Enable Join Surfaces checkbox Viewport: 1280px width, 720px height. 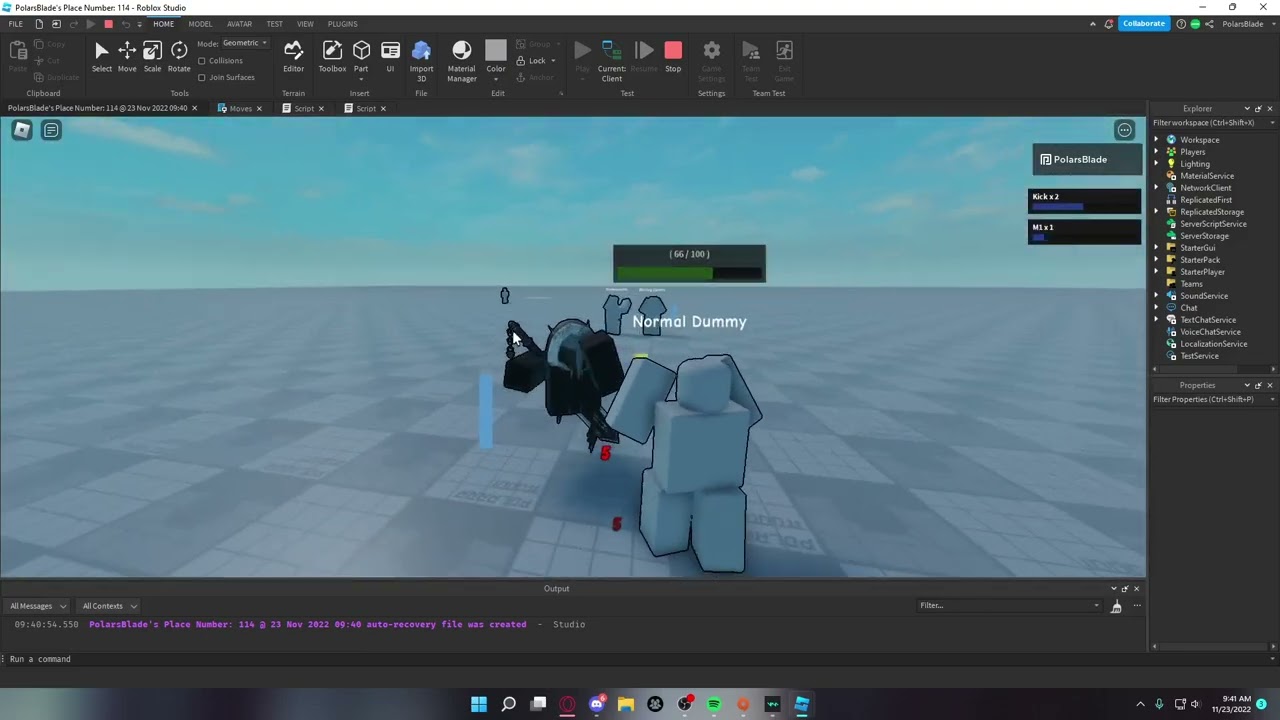pyautogui.click(x=202, y=77)
